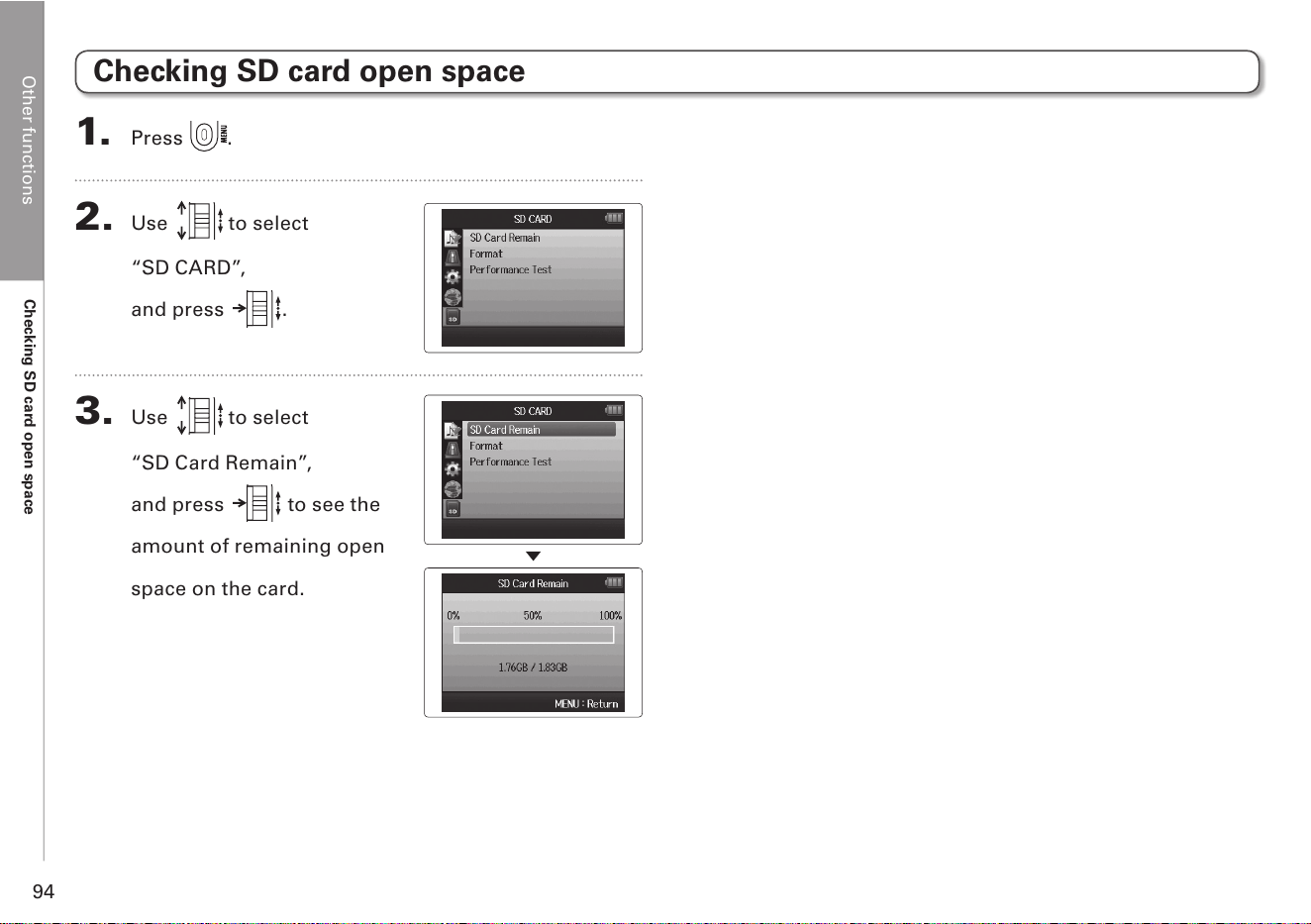
Task: Select highlighted SD Card Remain menu entry
Action: [542, 430]
